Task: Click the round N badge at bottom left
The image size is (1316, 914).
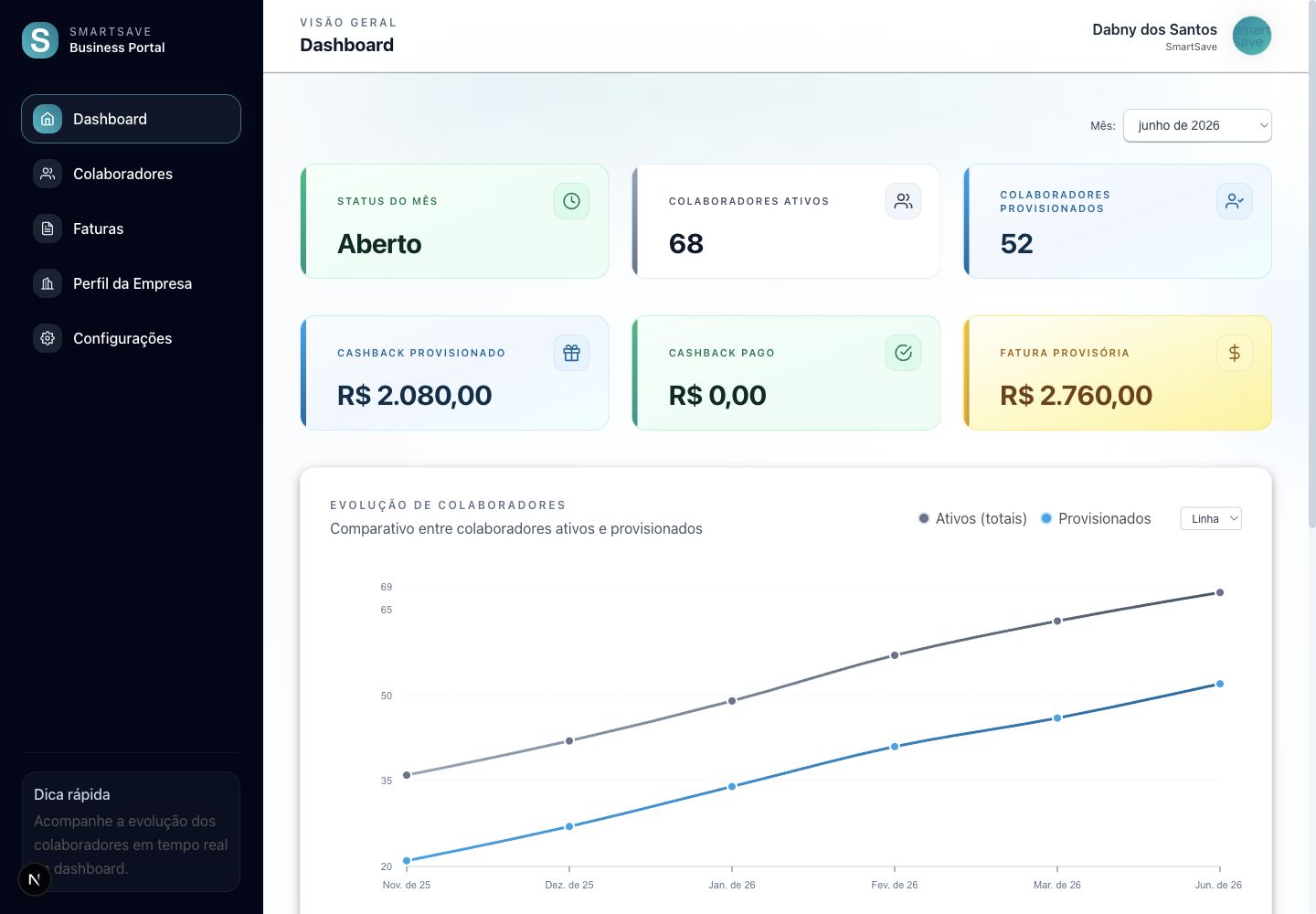Action: click(x=35, y=879)
